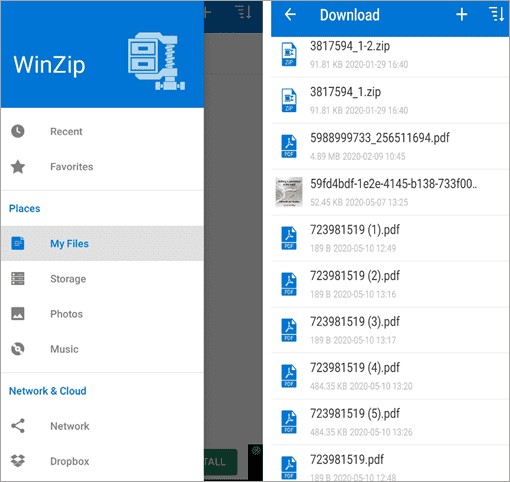
Task: Open file 723981519.pdf
Action: tap(390, 463)
